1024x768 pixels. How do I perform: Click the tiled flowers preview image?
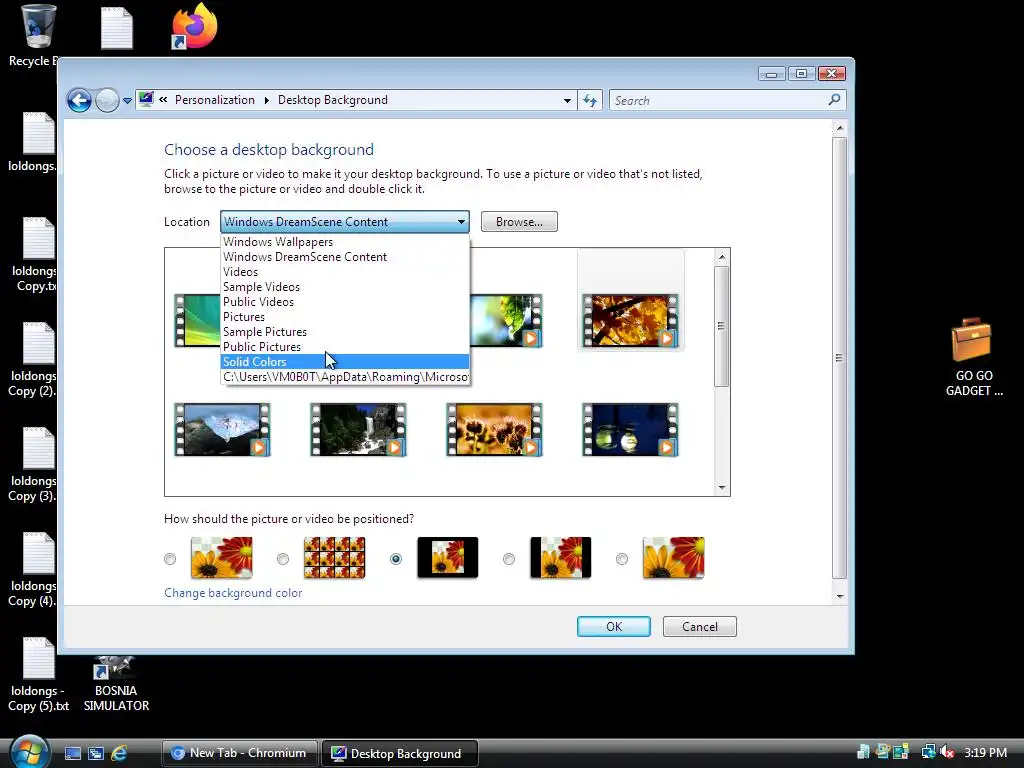pyautogui.click(x=334, y=558)
